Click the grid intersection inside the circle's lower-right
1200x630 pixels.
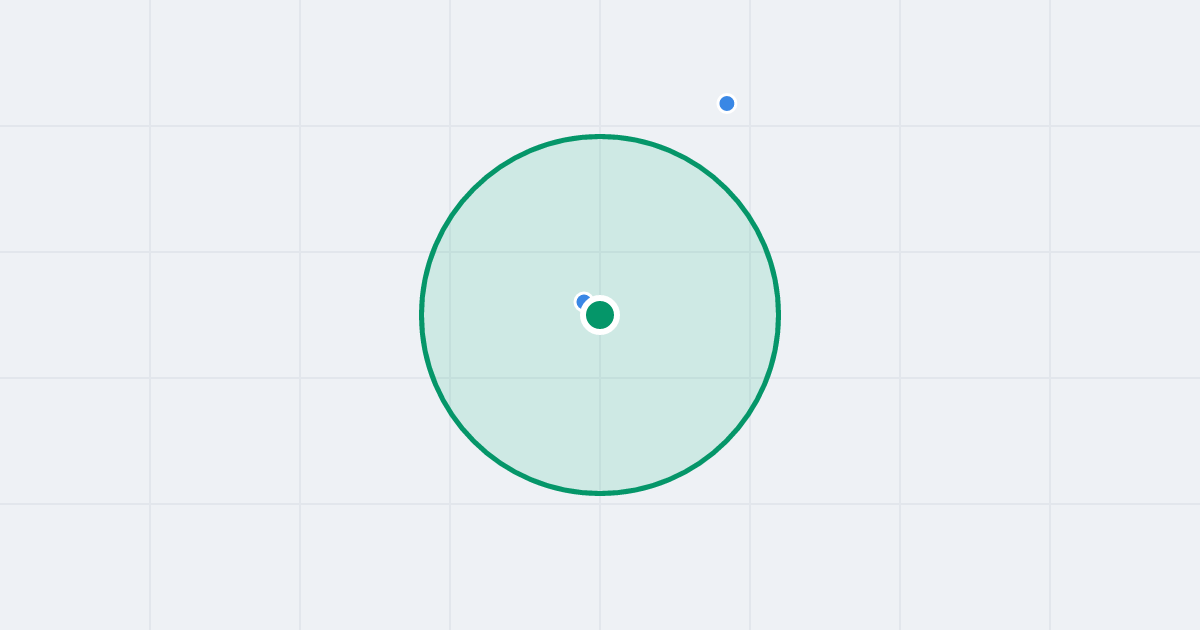tap(750, 378)
